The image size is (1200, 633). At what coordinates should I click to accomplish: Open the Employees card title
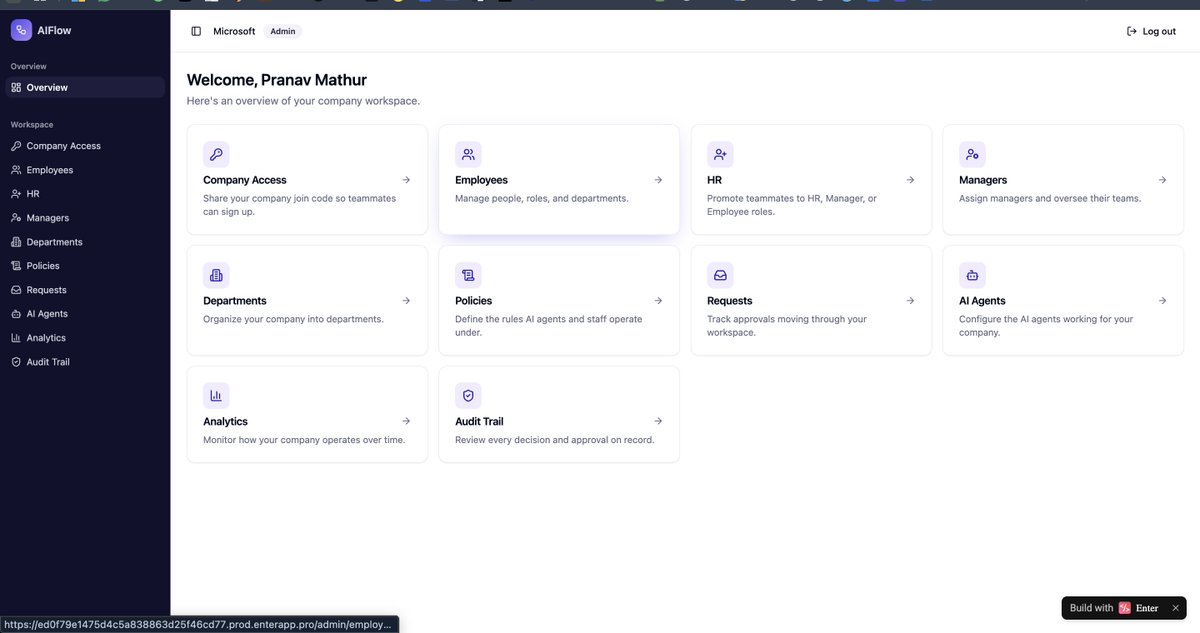click(481, 180)
